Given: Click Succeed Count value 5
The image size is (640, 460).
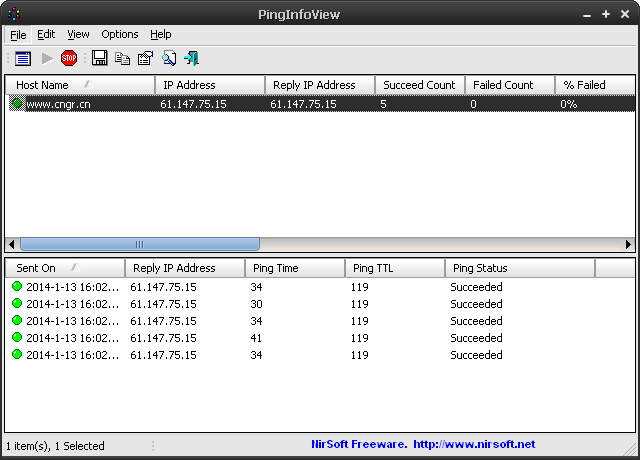Looking at the screenshot, I should click(383, 104).
